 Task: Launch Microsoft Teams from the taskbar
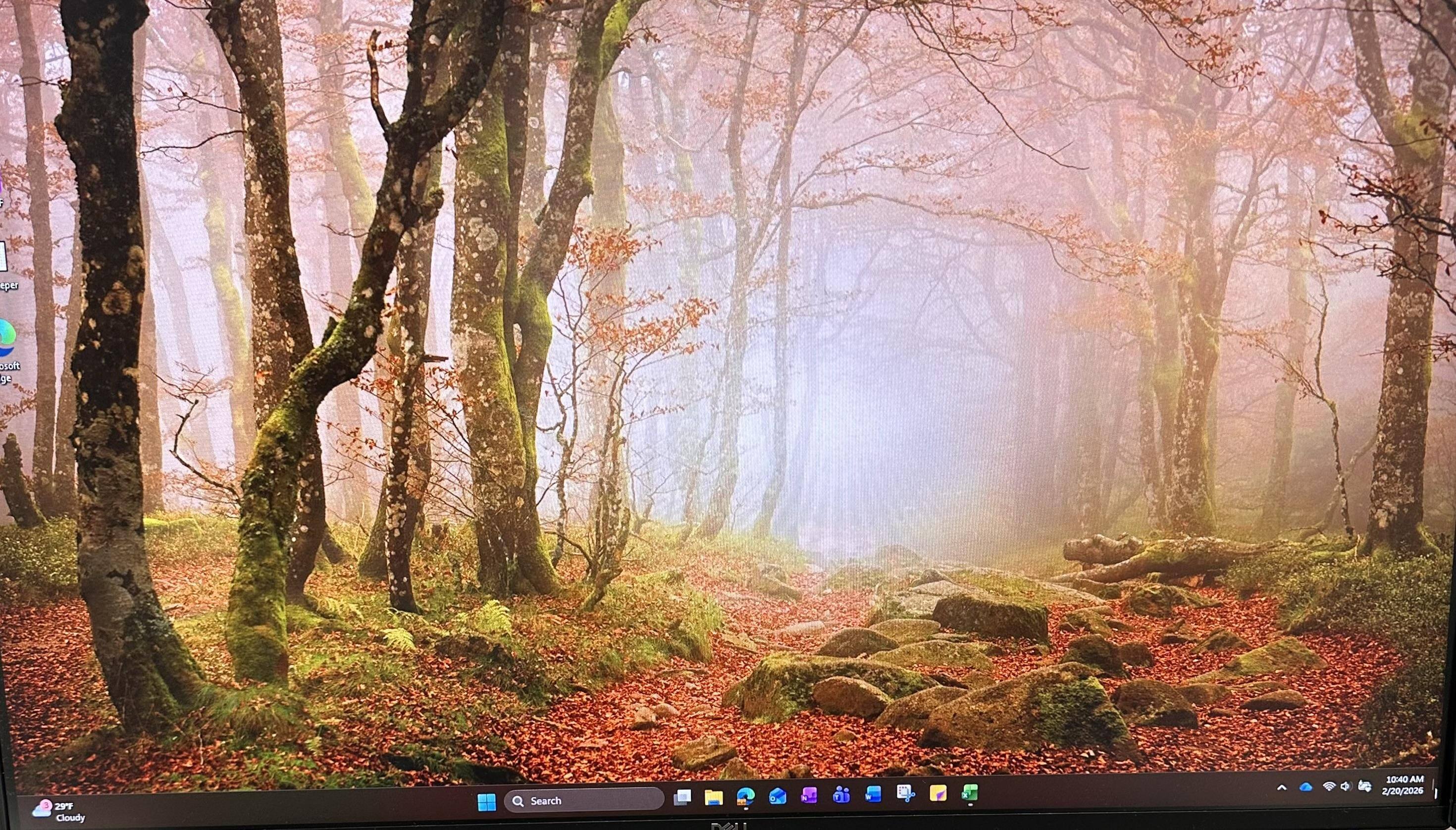pos(841,794)
